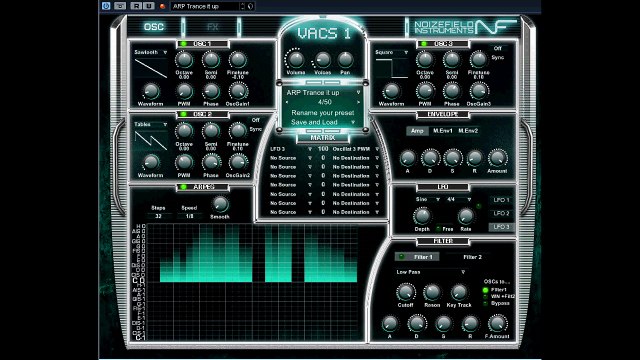This screenshot has width=640, height=360.
Task: Click the W write automation icon
Action: (x=149, y=6)
